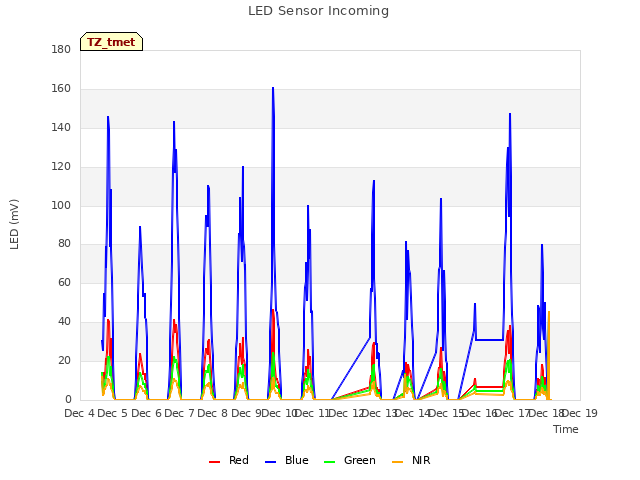640x480 pixels.
Task: Click the y-axis tick value 40
Action: (x=64, y=322)
